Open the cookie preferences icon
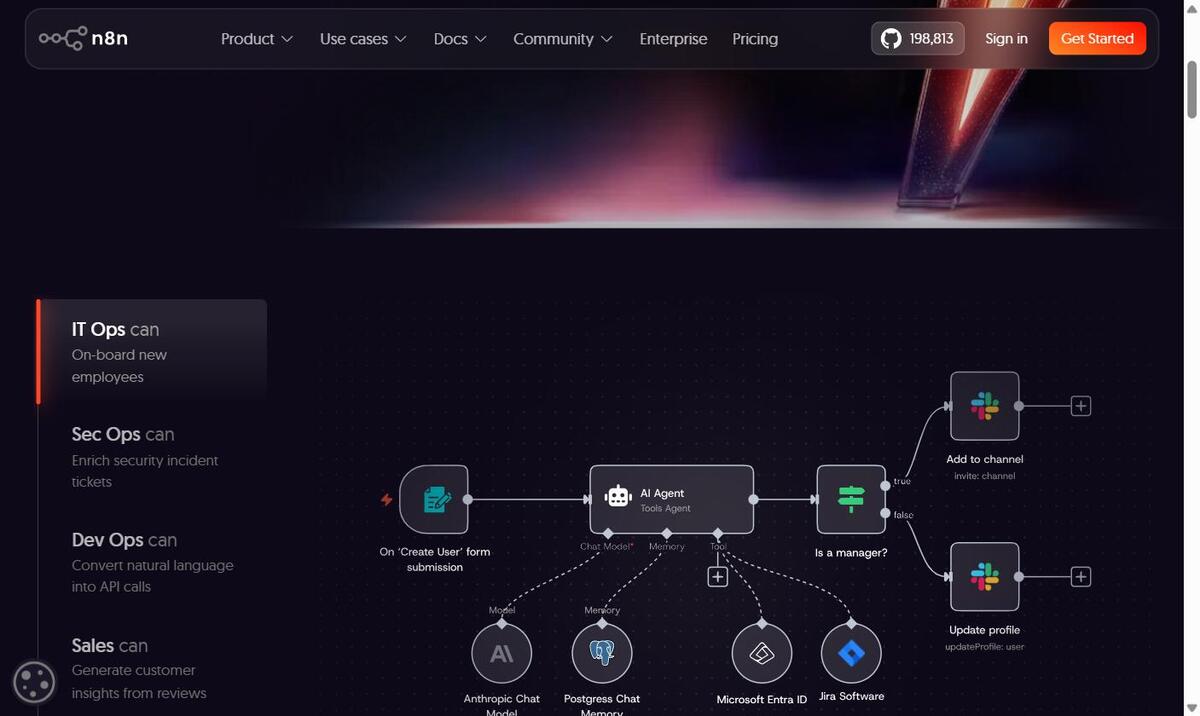The height and width of the screenshot is (716, 1200). pyautogui.click(x=33, y=682)
